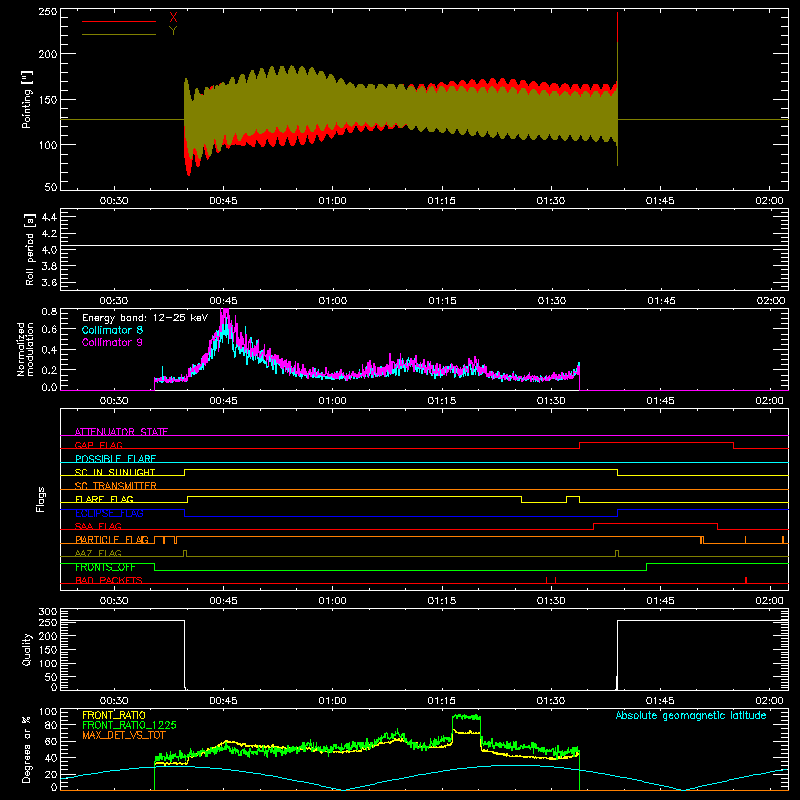Screen dimensions: 800x800
Task: Click the 0.4 tick on modulation axis
Action: [x=49, y=350]
